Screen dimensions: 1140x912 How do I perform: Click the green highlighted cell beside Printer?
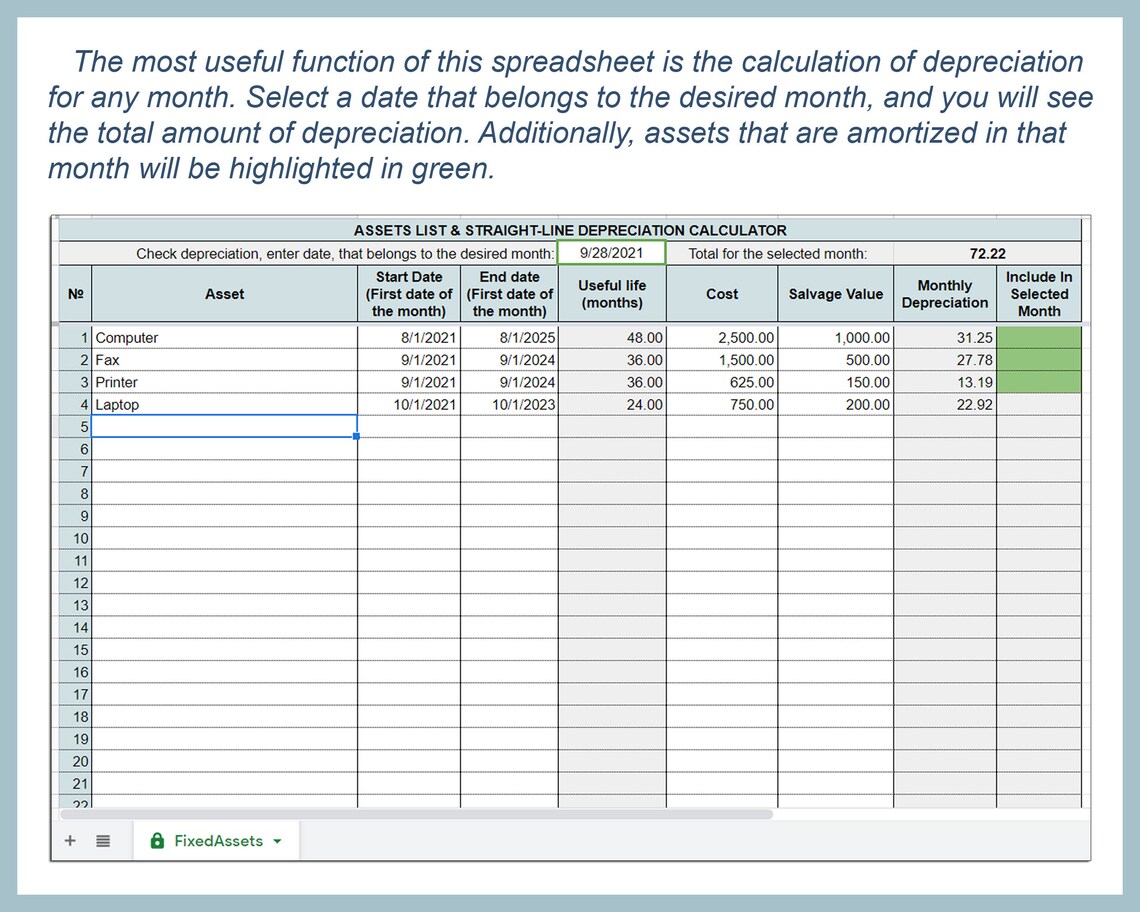(1039, 382)
